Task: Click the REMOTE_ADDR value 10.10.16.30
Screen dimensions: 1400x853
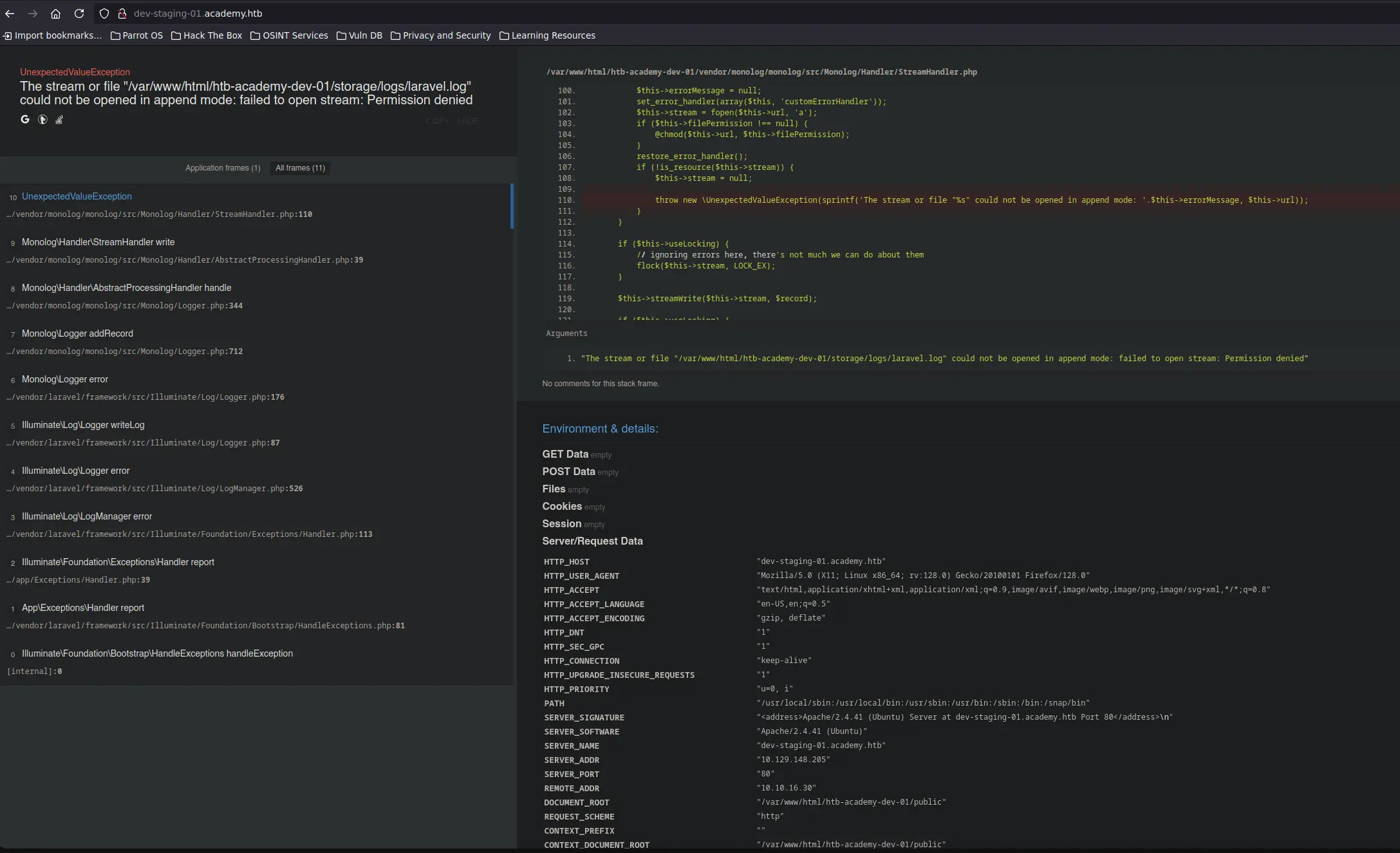Action: tap(786, 788)
